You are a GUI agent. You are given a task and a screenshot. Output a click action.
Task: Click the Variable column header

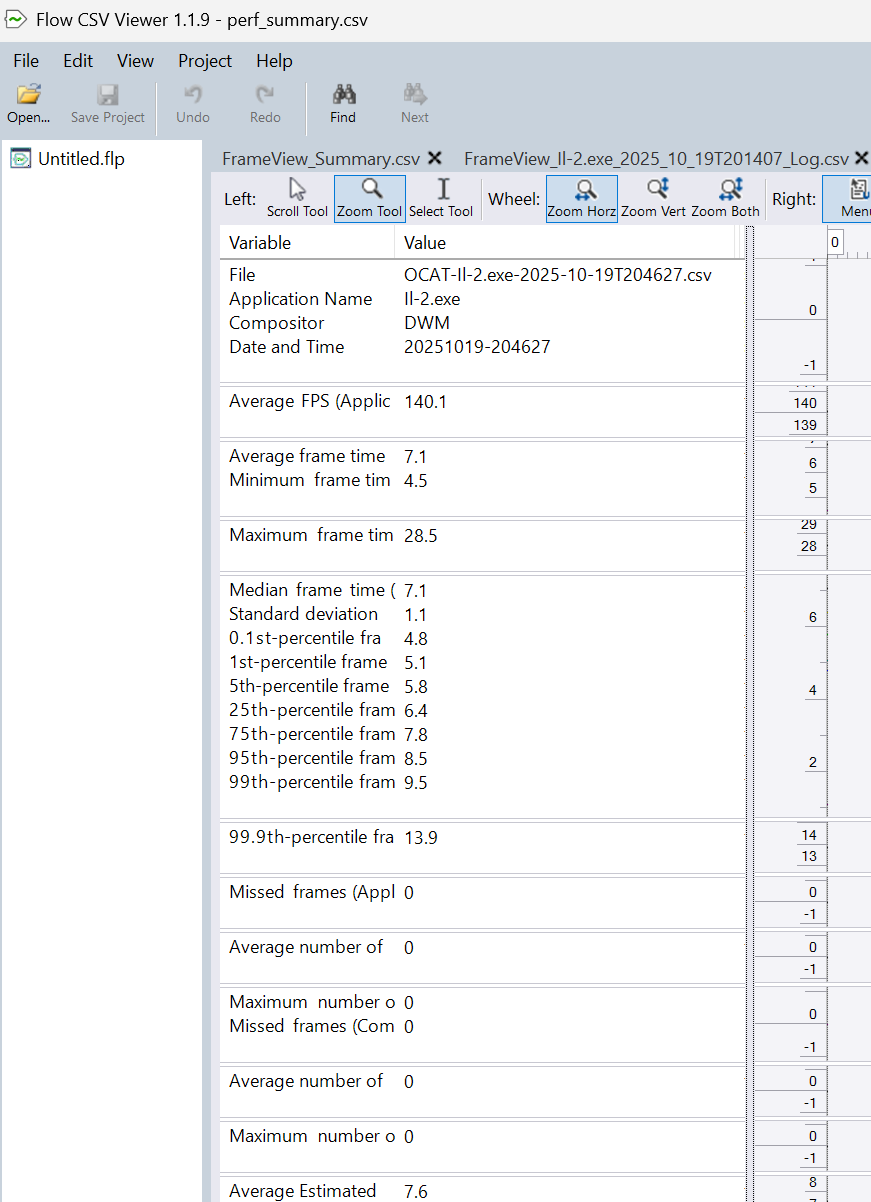click(260, 243)
